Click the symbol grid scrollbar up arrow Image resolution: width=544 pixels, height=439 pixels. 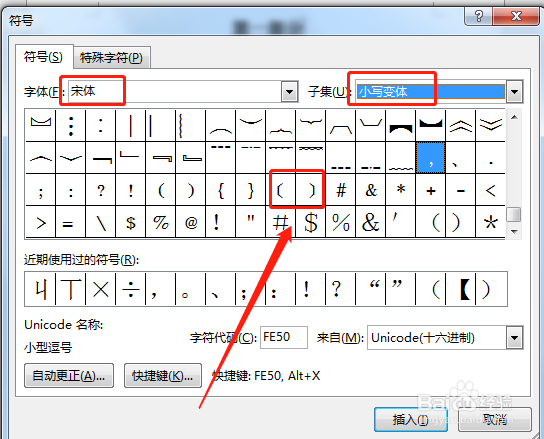(514, 117)
